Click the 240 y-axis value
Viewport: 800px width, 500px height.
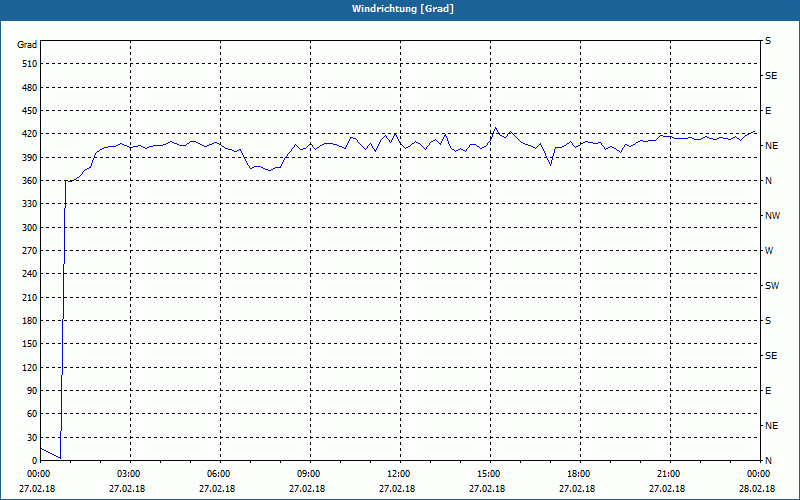[30, 274]
